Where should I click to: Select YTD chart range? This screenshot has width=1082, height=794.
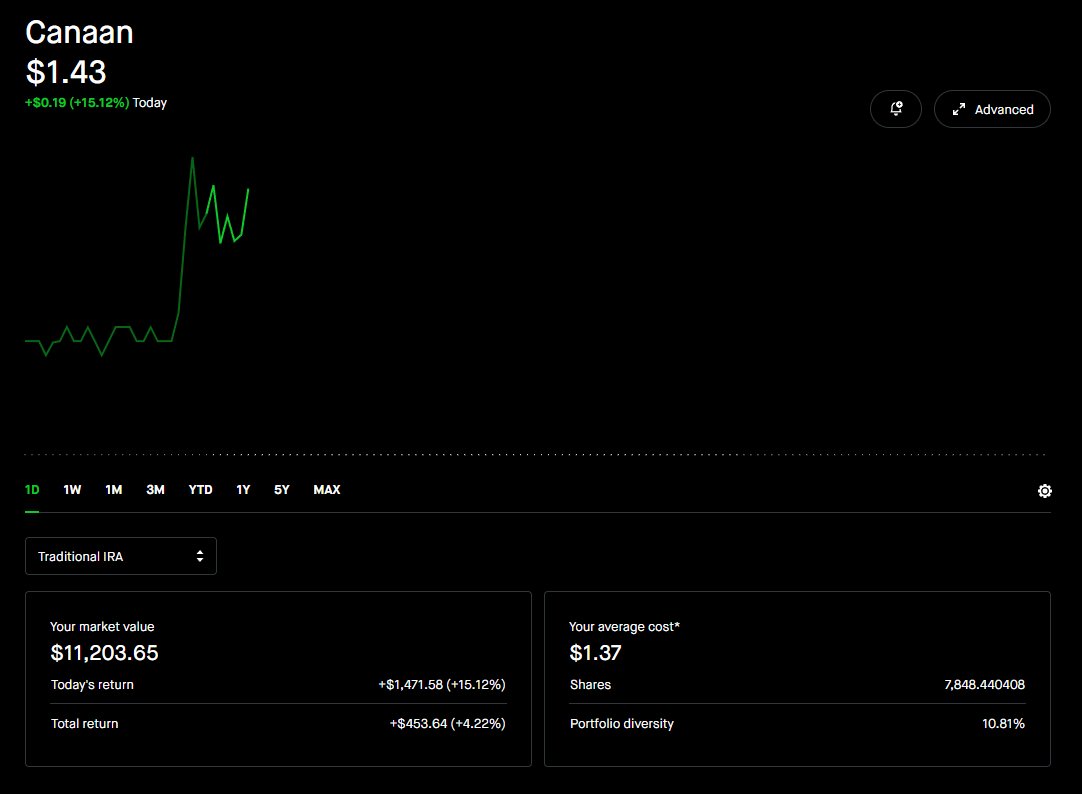coord(201,490)
